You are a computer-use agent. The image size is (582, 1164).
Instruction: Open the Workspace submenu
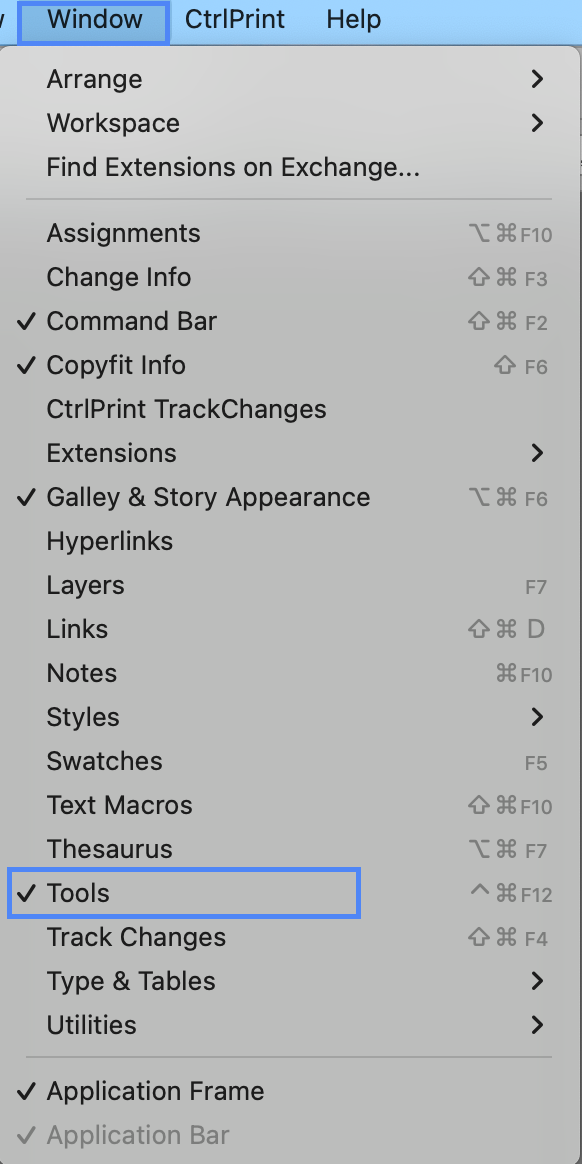[290, 123]
